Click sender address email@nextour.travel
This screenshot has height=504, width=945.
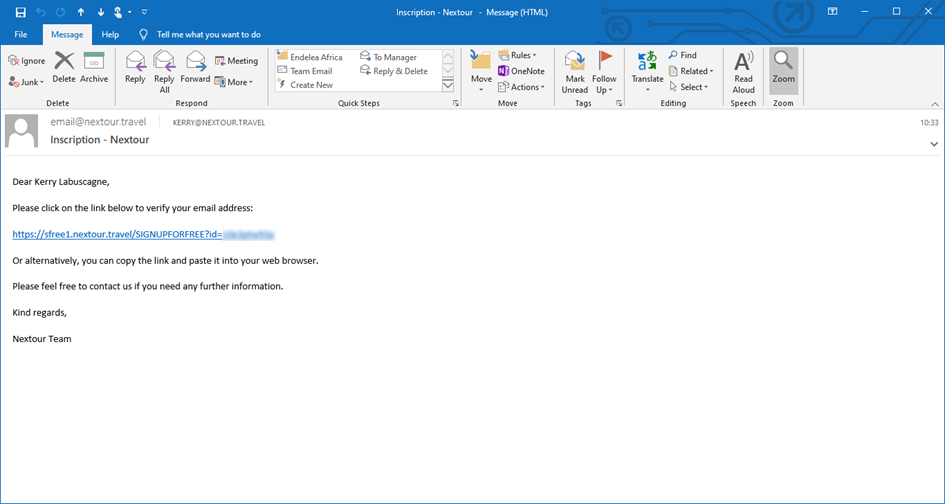[98, 122]
